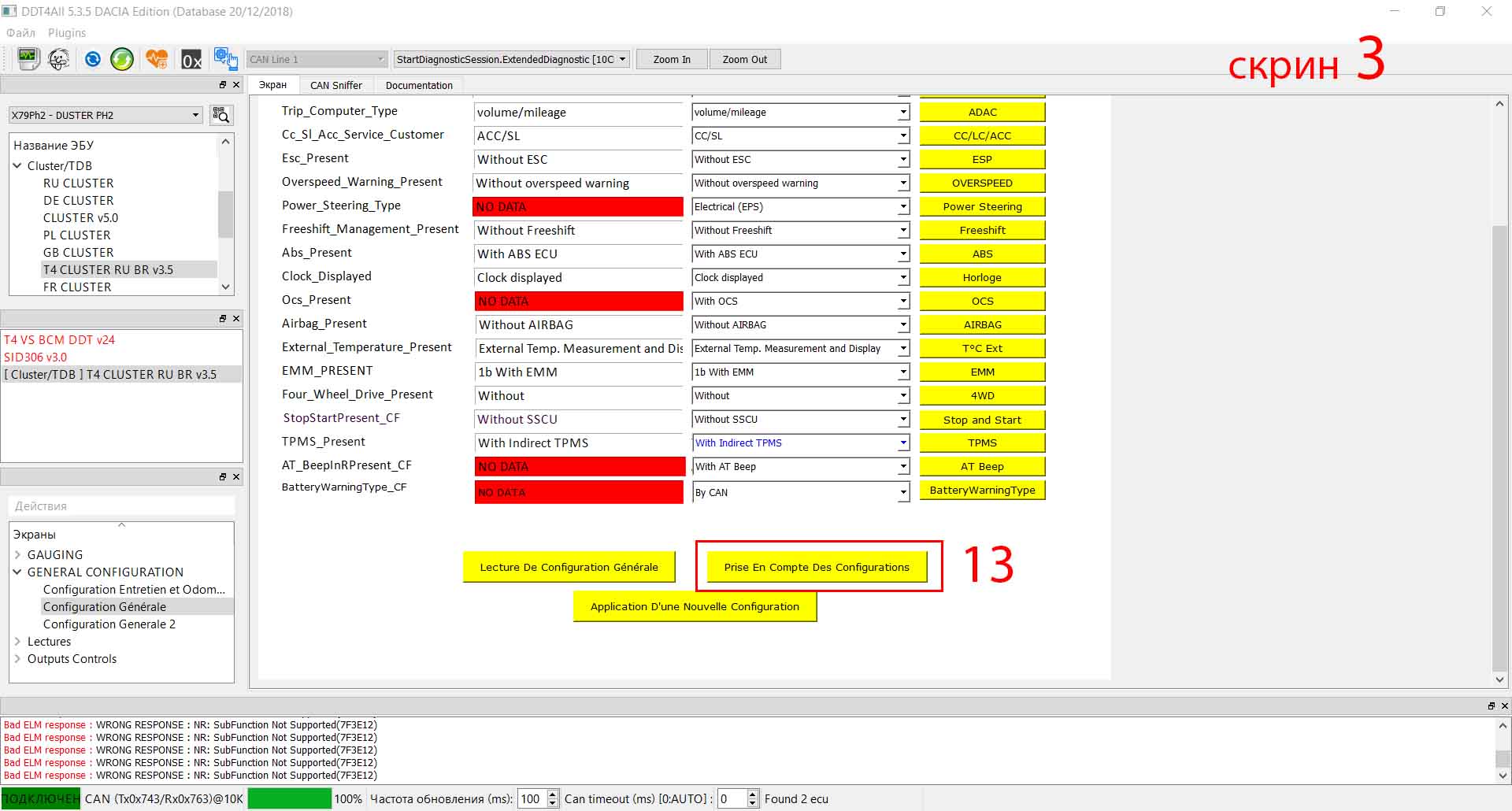1512x811 pixels.
Task: Click the orange heart diagnostic icon
Action: (x=157, y=59)
